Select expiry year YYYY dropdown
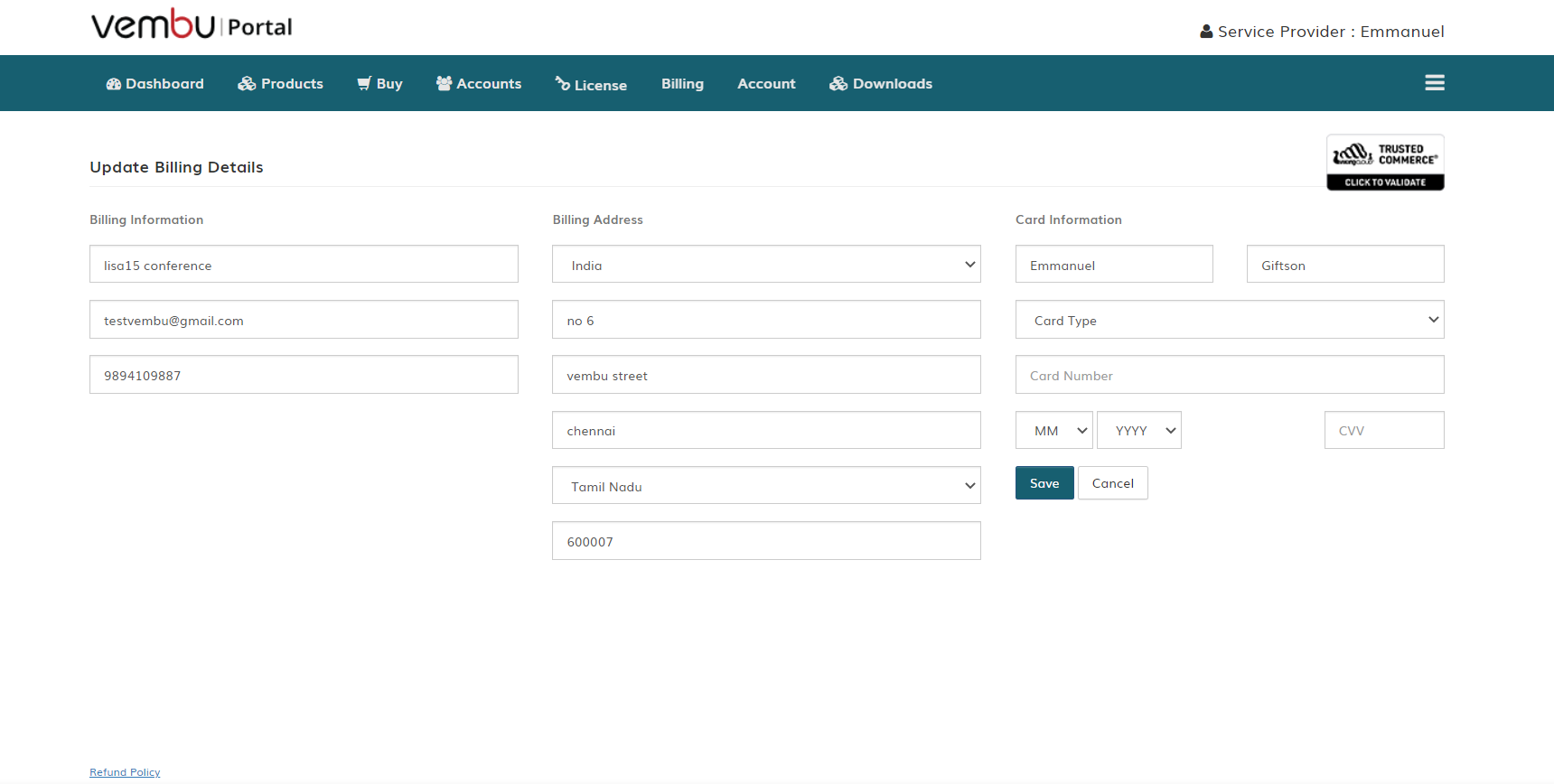1554x784 pixels. tap(1139, 430)
